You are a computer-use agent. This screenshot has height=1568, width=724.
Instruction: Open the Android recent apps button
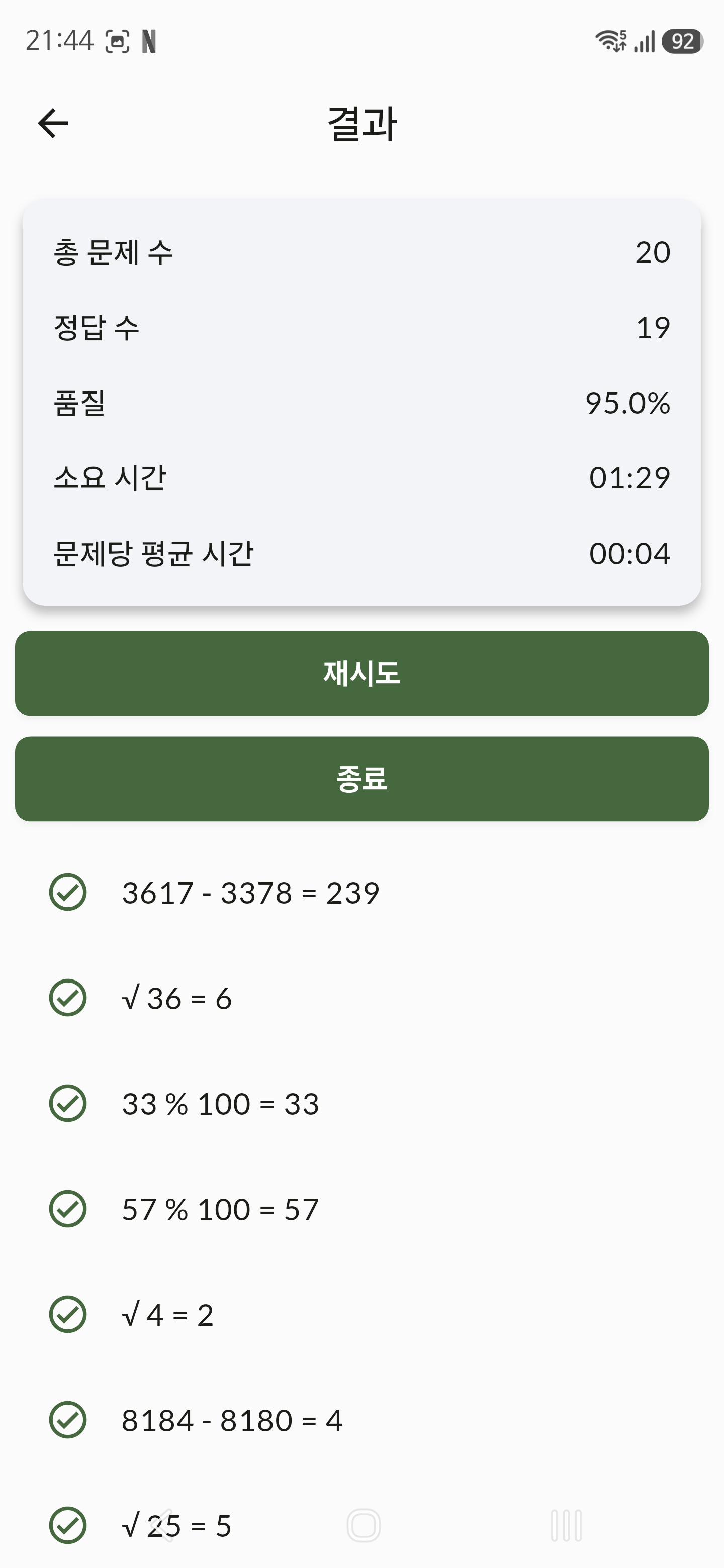pos(566,1525)
